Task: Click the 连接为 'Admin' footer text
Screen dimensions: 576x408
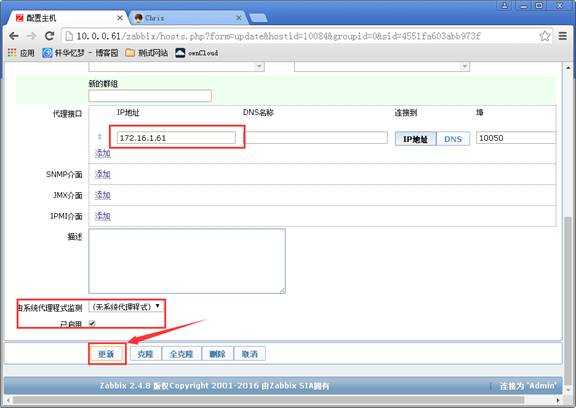Action: click(528, 386)
